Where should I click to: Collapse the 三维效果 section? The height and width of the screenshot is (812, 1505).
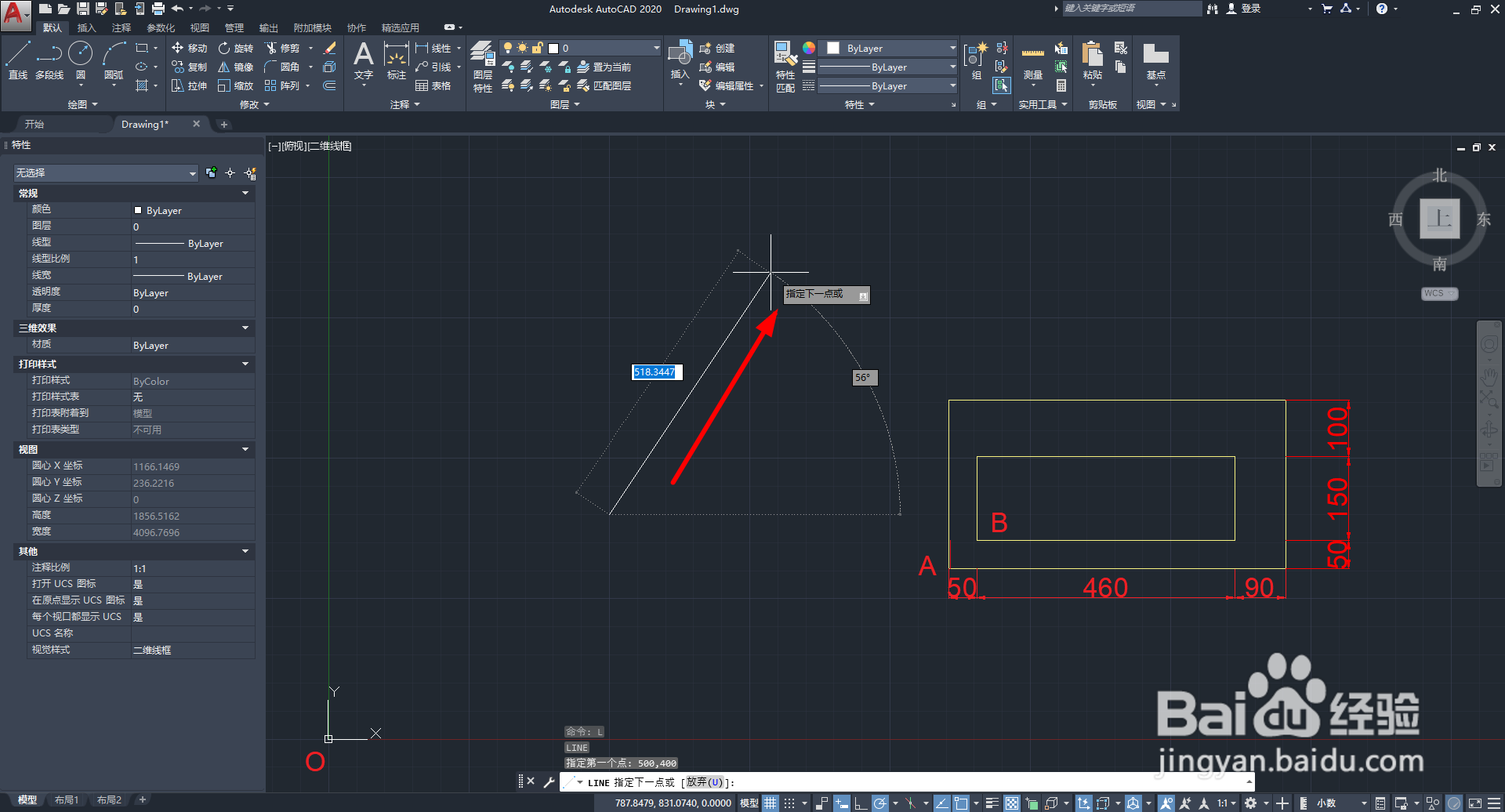point(245,328)
